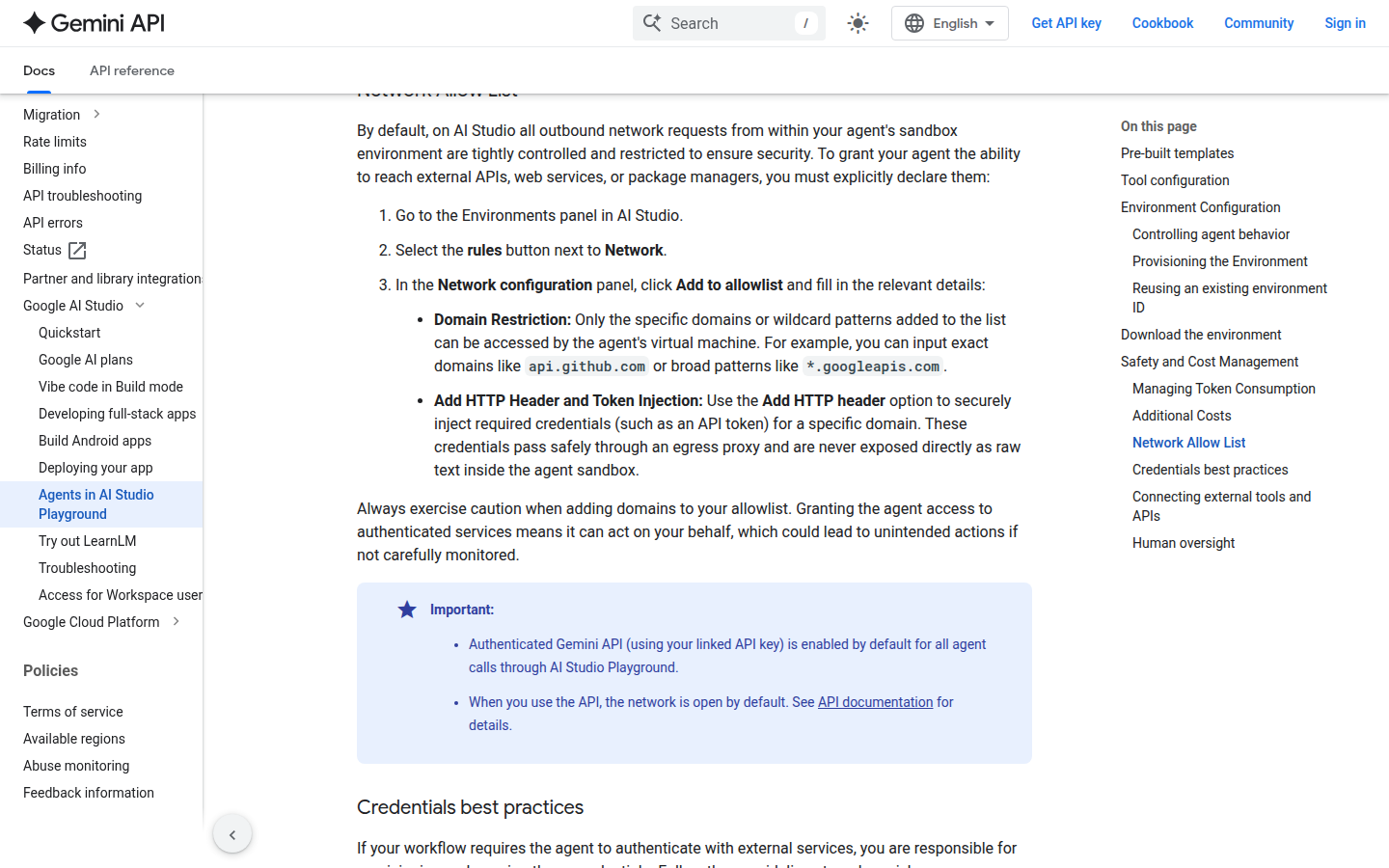Jump to Reusing an existing environment ID
The width and height of the screenshot is (1389, 868).
coord(1230,298)
